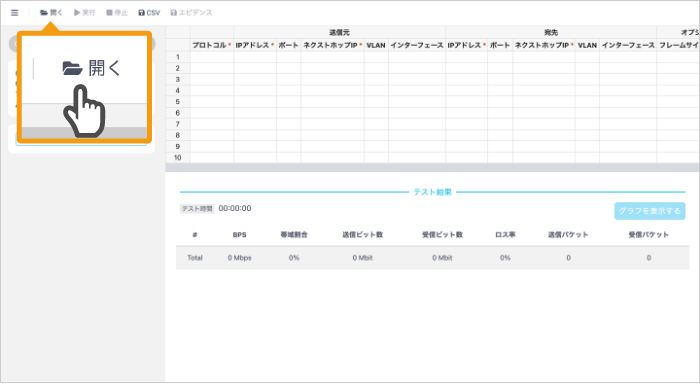
Task: Click the テスト時間 label
Action: 197,209
